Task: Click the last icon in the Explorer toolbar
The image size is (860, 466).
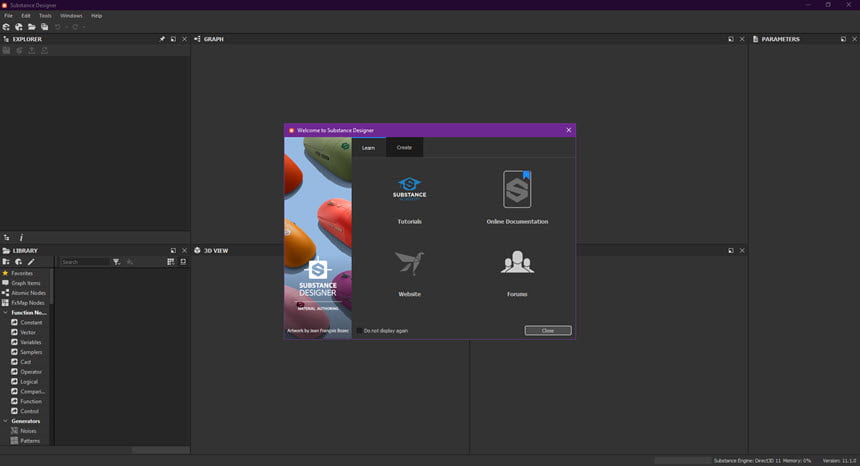Action: coord(44,50)
